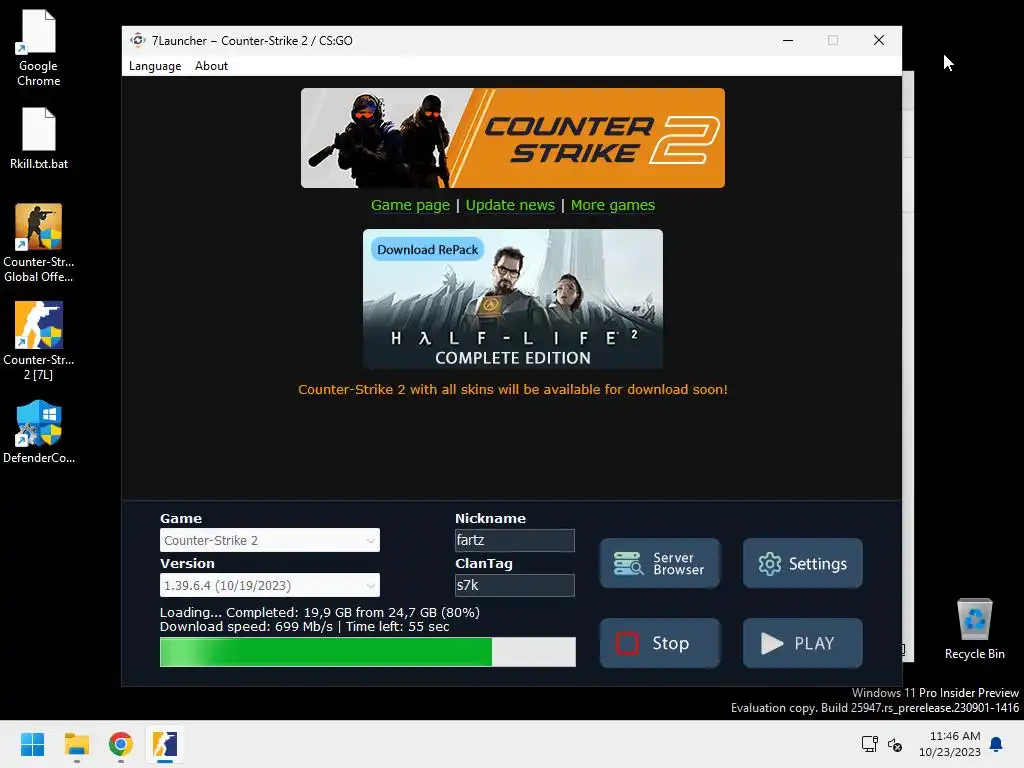Viewport: 1024px width, 768px height.
Task: Open the Game page link
Action: tap(410, 205)
